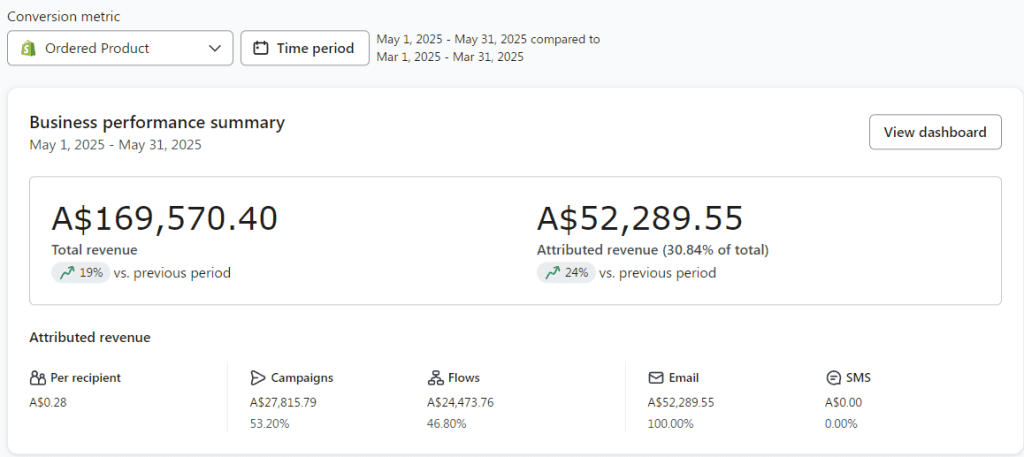This screenshot has height=457, width=1024.
Task: Select the A$169,570.40 total revenue figure
Action: coord(165,218)
